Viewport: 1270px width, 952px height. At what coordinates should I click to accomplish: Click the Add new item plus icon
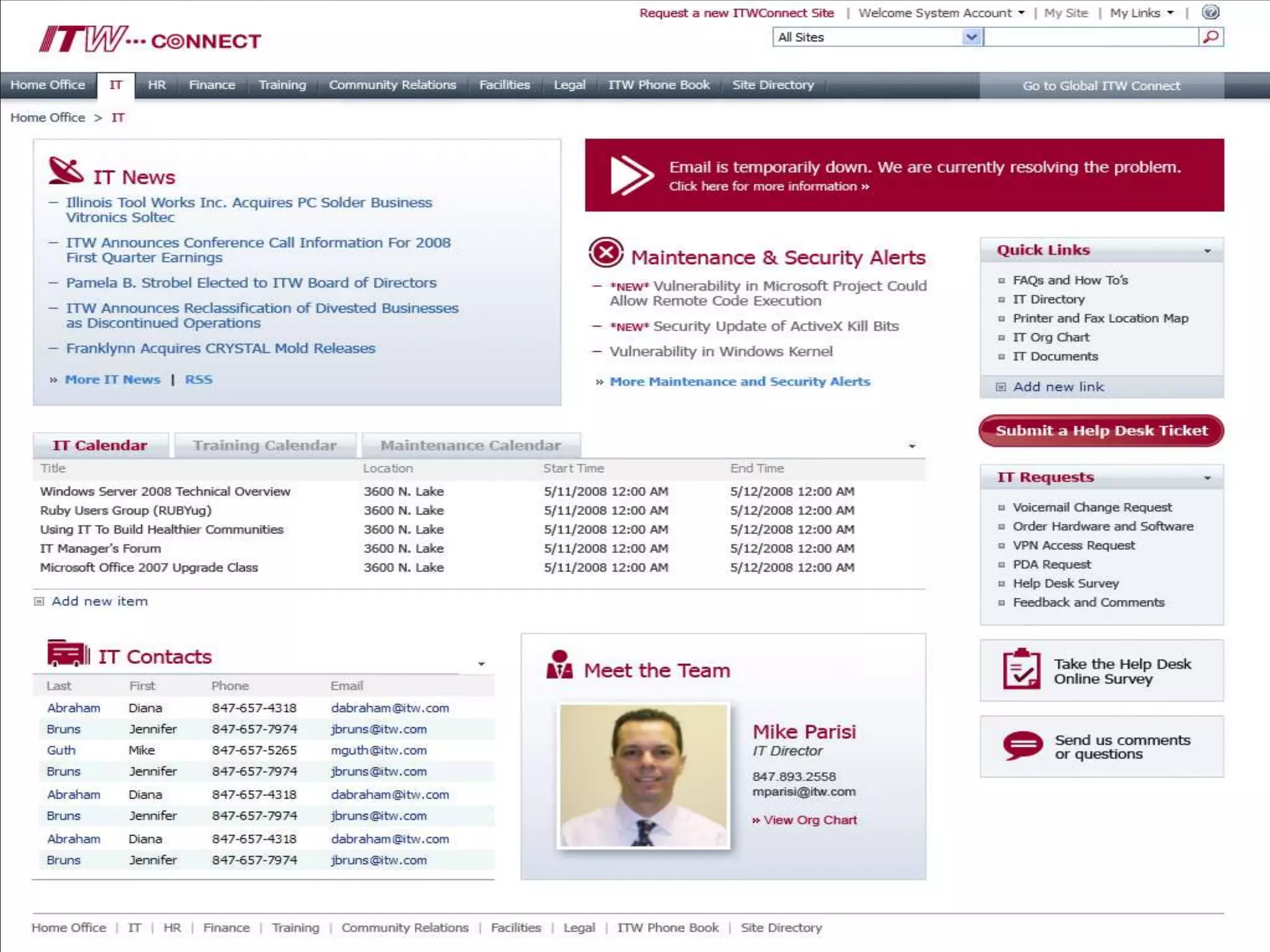[39, 601]
